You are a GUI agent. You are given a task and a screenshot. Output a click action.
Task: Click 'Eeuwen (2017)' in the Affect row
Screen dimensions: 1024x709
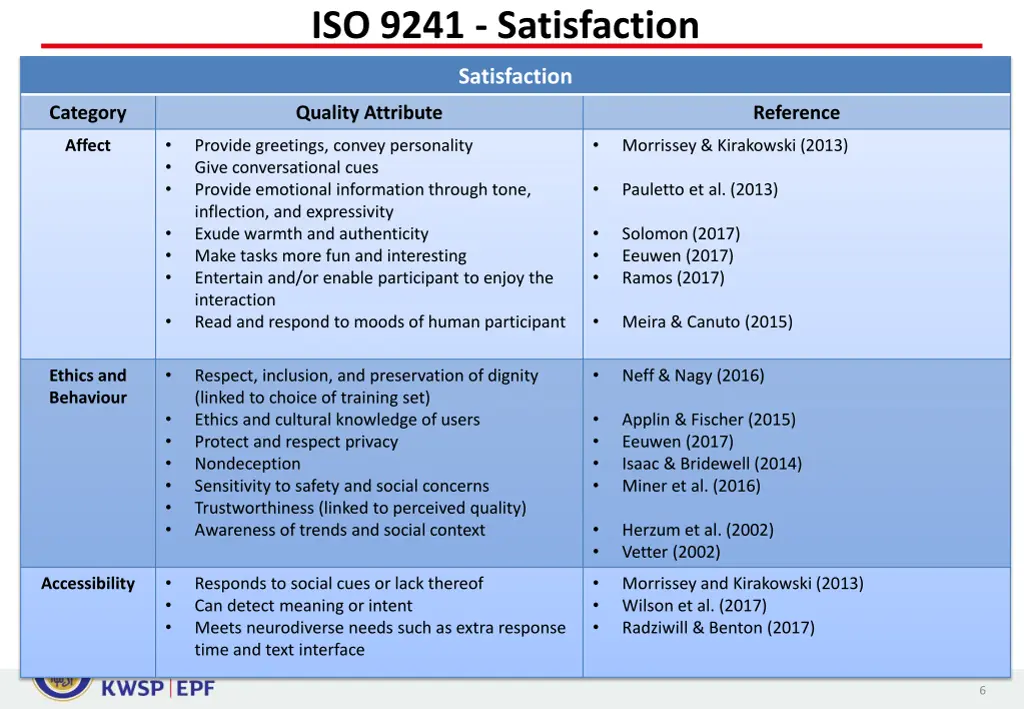pyautogui.click(x=677, y=255)
